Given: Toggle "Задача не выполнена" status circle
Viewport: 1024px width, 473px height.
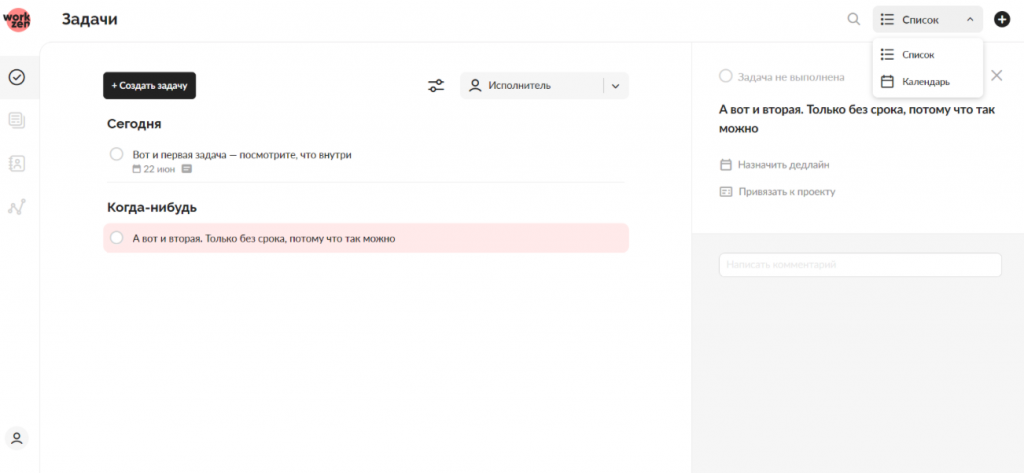Looking at the screenshot, I should point(726,76).
